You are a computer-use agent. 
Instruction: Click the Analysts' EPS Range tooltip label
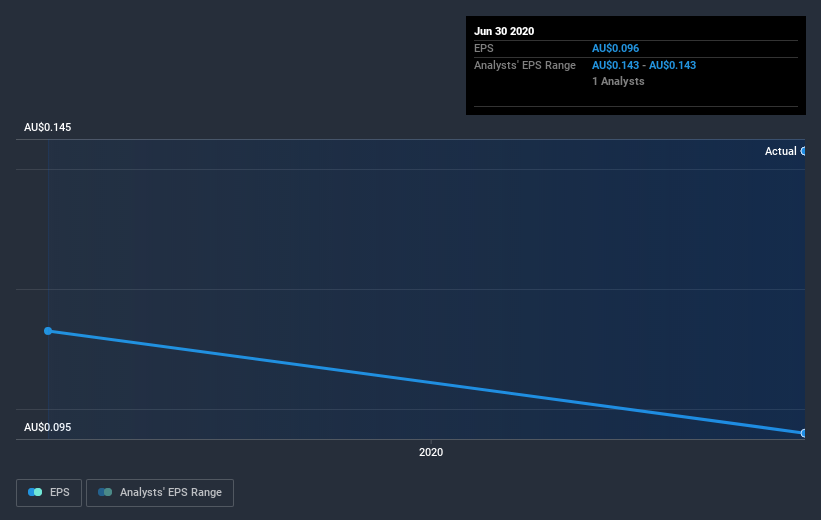[525, 65]
